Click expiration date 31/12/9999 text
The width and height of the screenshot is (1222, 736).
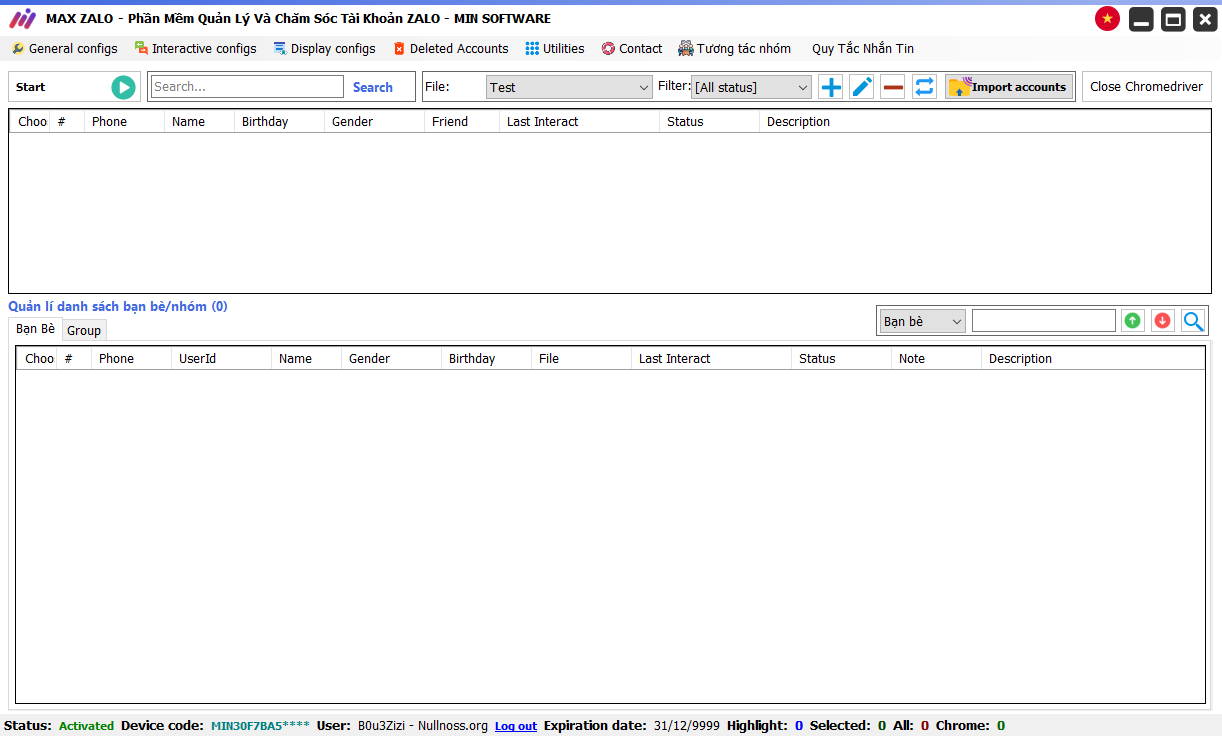click(686, 726)
